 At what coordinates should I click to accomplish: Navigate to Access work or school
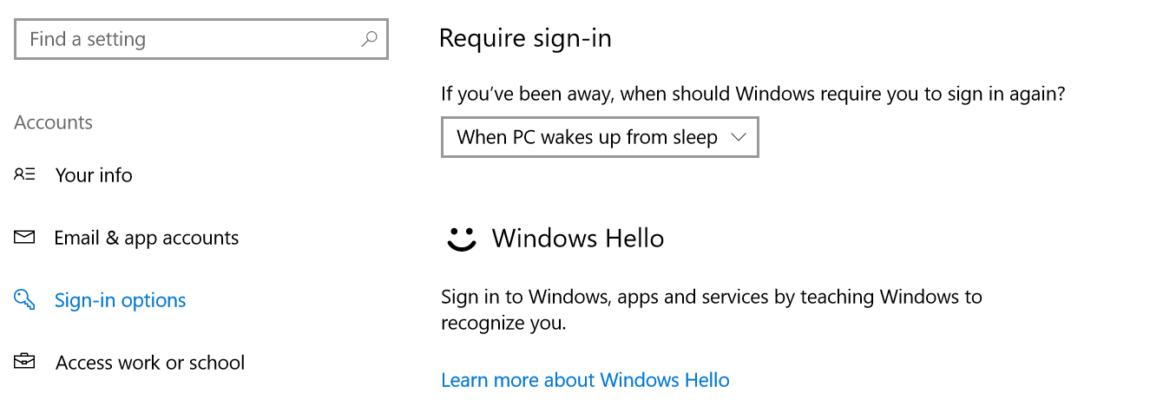150,362
